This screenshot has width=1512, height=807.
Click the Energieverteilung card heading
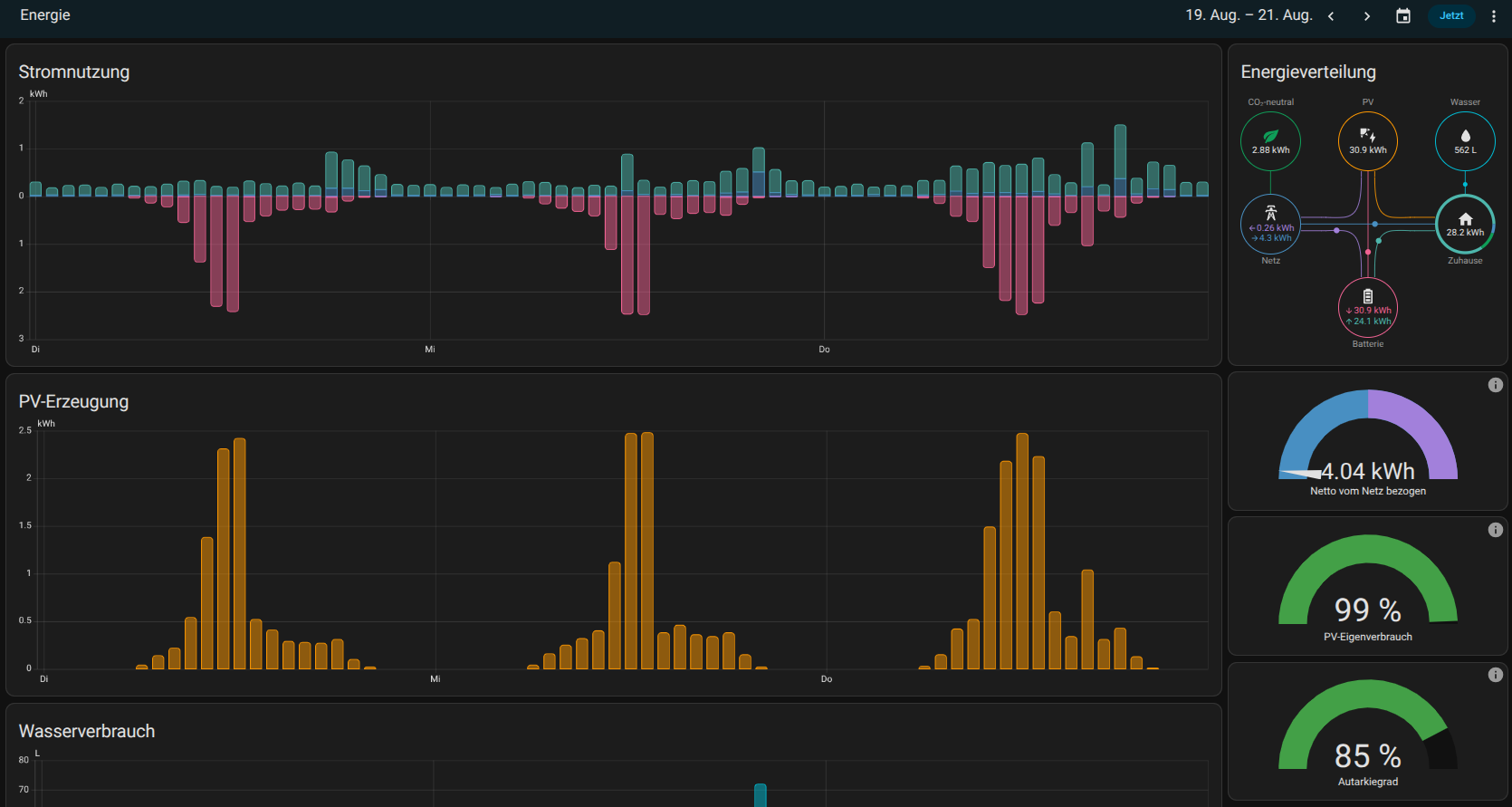coord(1308,72)
